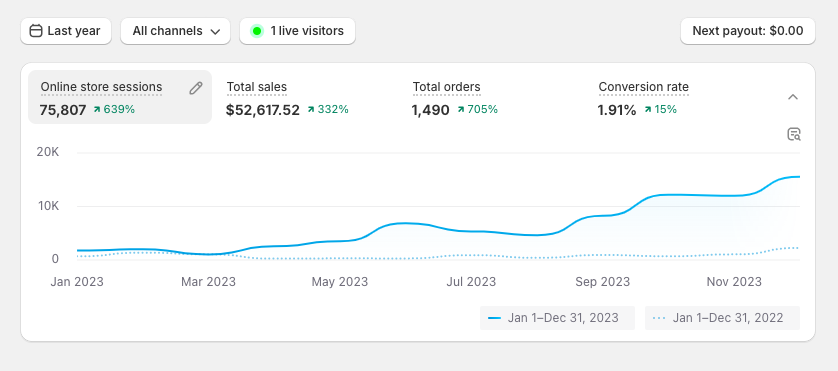Collapse the metrics card with chevron
The width and height of the screenshot is (838, 371).
pyautogui.click(x=793, y=97)
